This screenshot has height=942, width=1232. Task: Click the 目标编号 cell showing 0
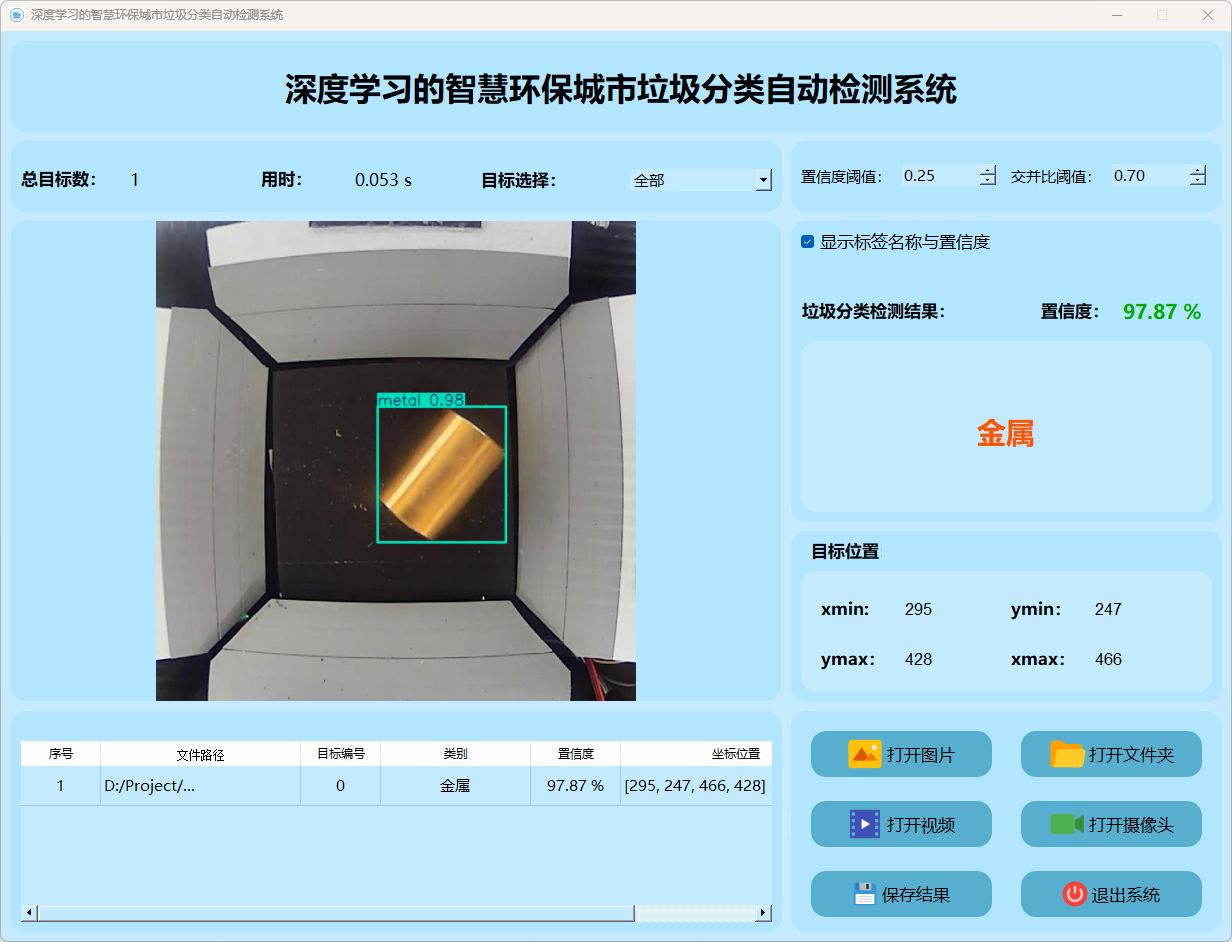tap(341, 786)
